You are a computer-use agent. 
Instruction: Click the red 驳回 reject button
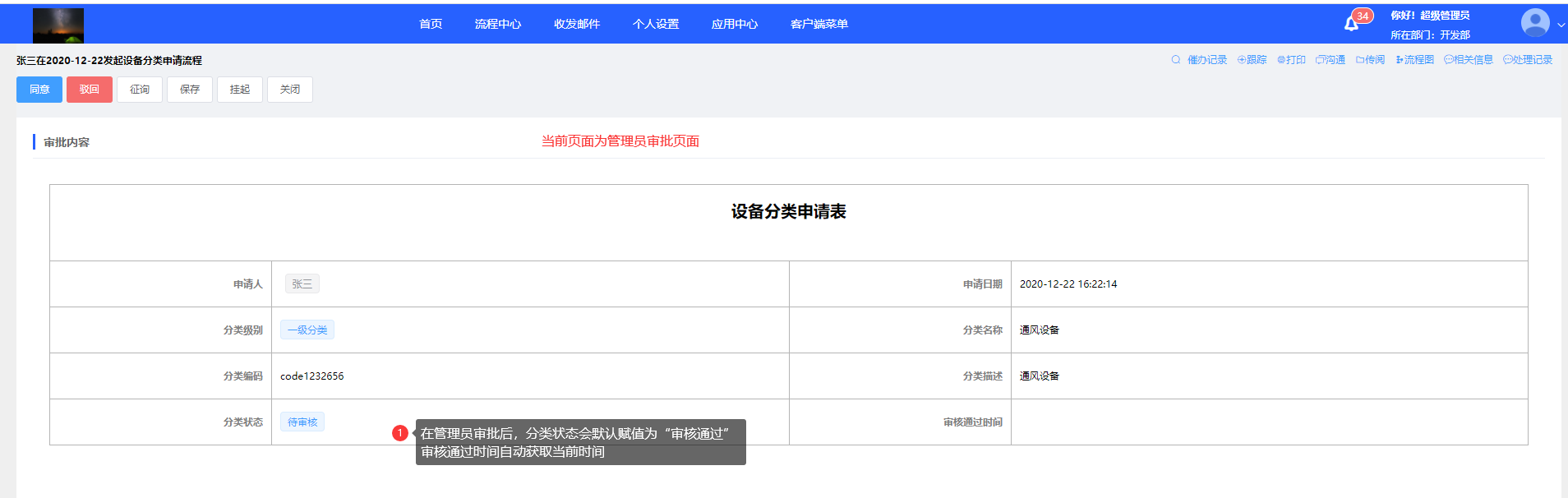click(90, 90)
